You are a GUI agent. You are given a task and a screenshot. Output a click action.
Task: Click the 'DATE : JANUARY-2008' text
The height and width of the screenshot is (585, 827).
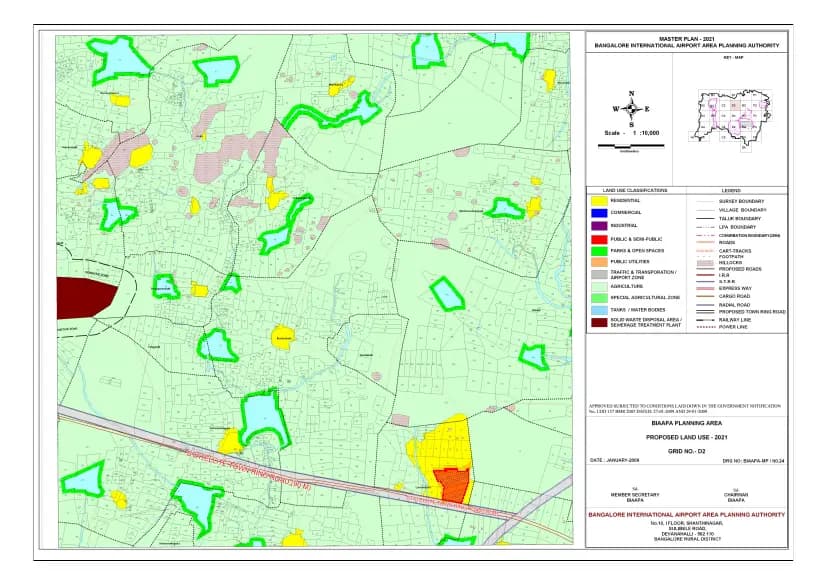click(x=614, y=461)
